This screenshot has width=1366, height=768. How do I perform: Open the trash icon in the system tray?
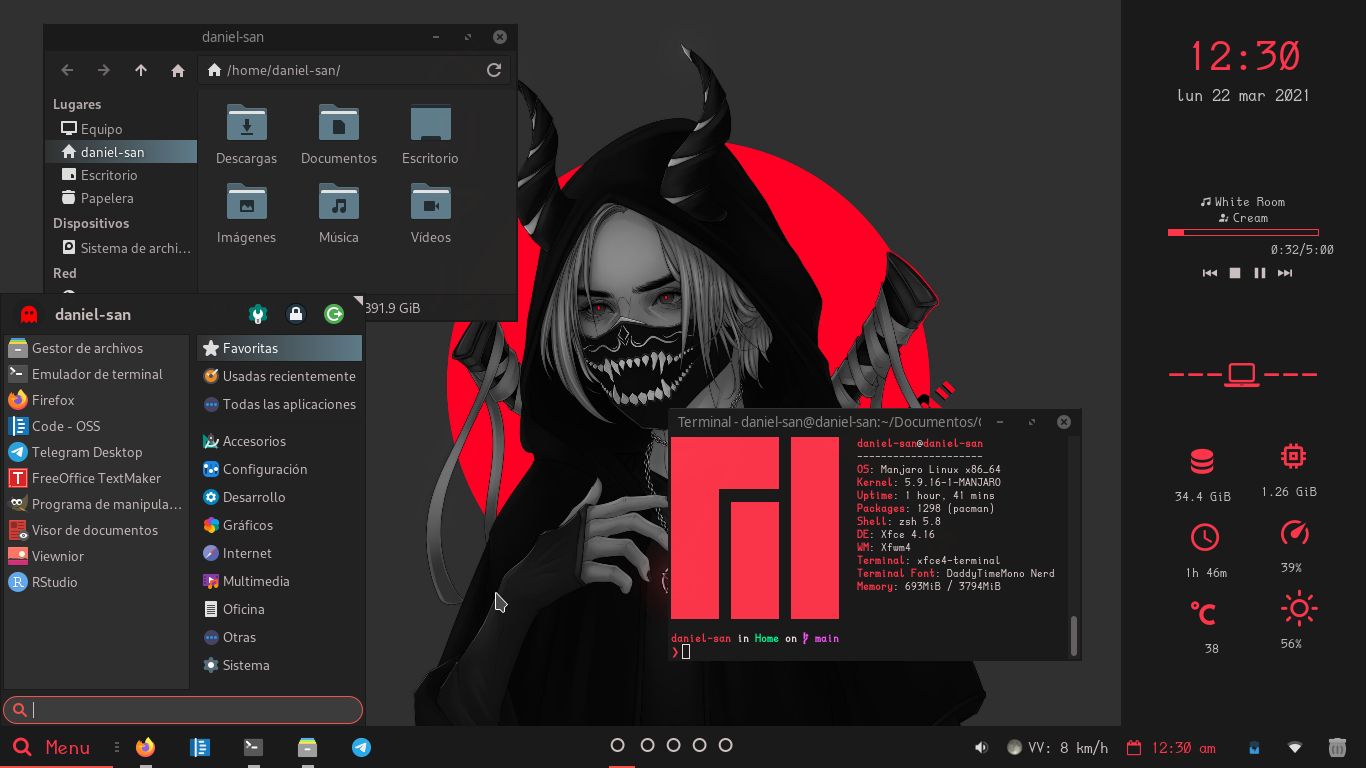[x=1337, y=747]
